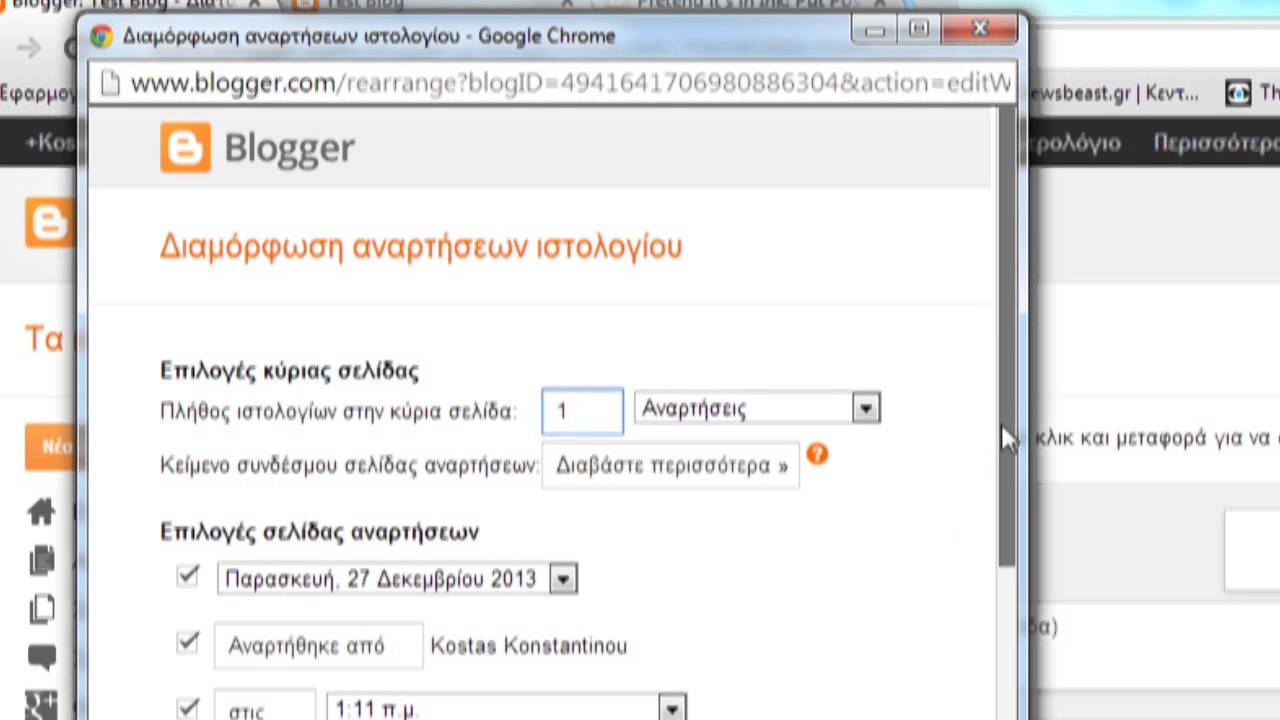Close the popup Chrome window

(981, 29)
